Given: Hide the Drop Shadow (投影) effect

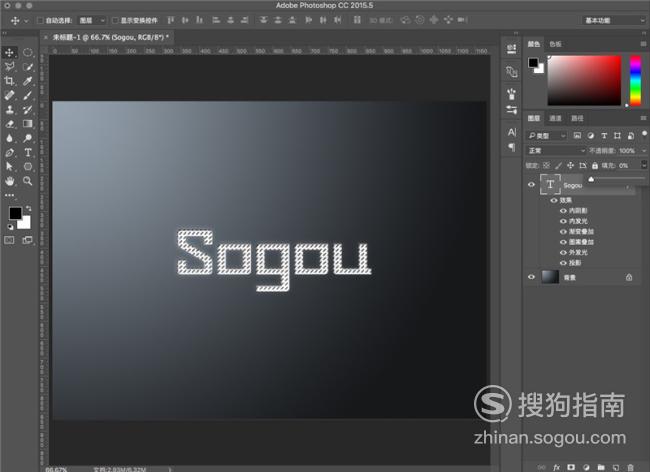Looking at the screenshot, I should tap(563, 263).
